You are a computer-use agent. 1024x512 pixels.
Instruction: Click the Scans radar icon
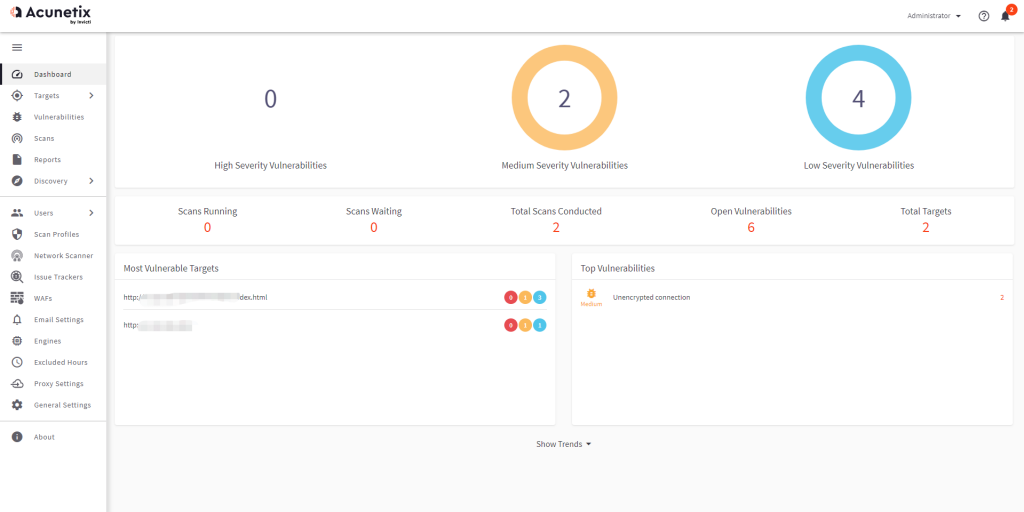coord(18,138)
